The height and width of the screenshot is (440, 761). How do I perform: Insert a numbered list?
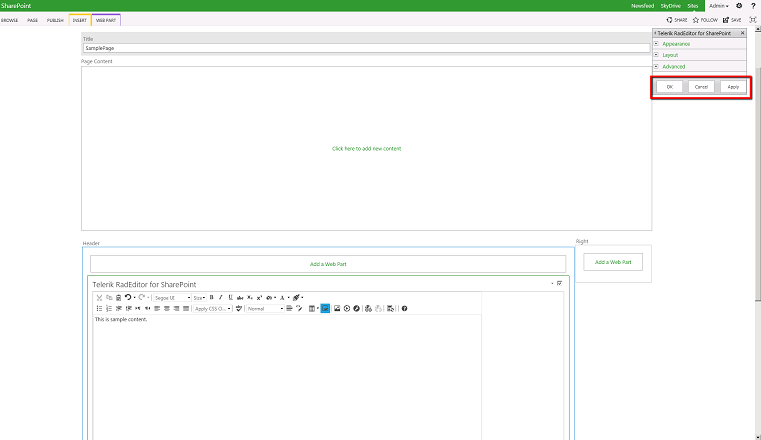(x=109, y=309)
